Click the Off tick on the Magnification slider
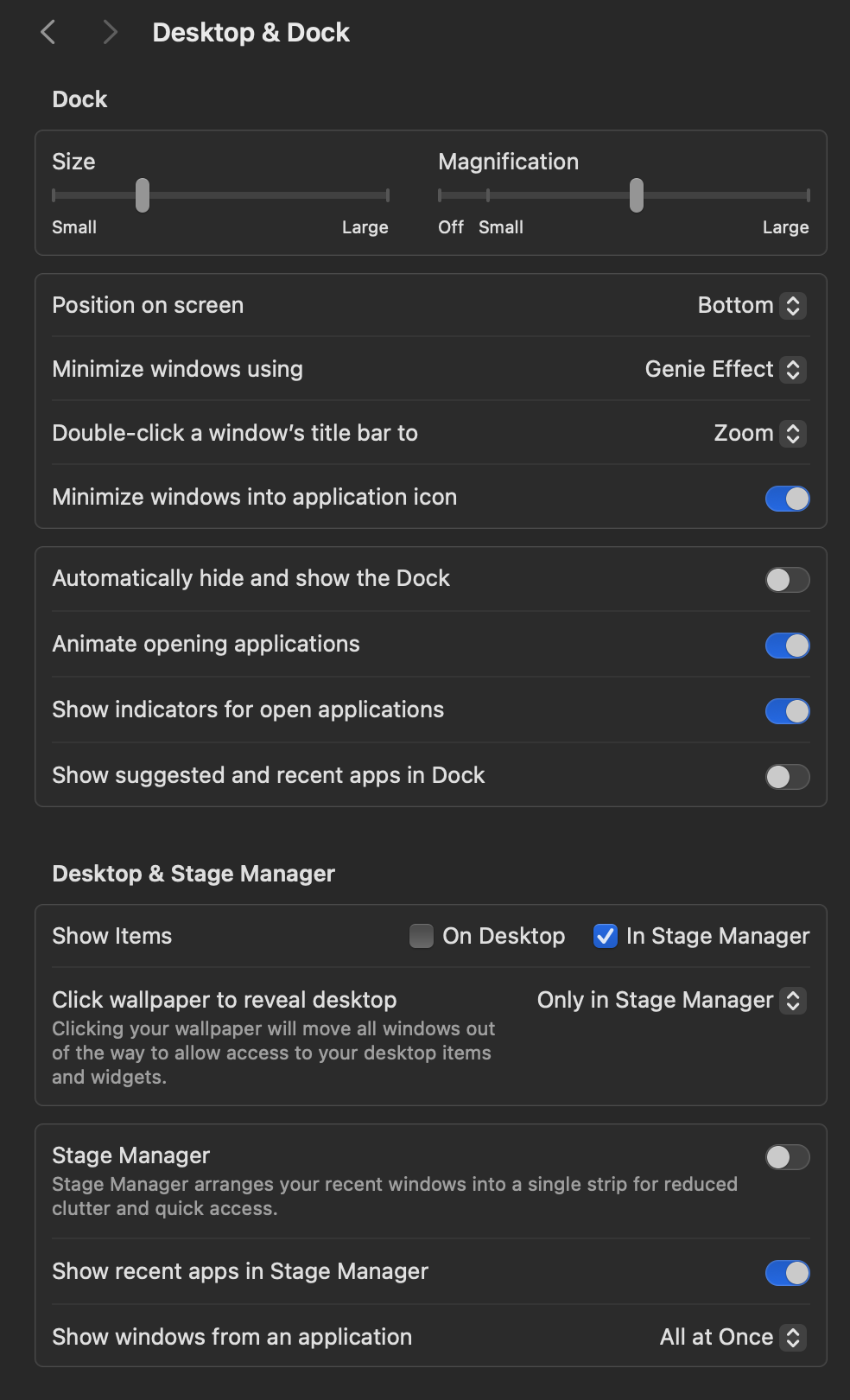The height and width of the screenshot is (1400, 850). [441, 195]
